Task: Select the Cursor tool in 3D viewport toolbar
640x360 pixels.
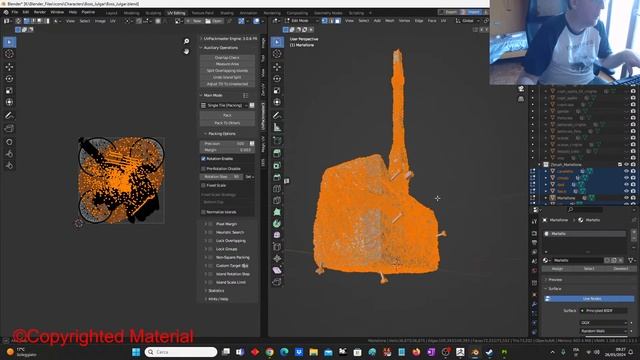Action: (x=277, y=54)
